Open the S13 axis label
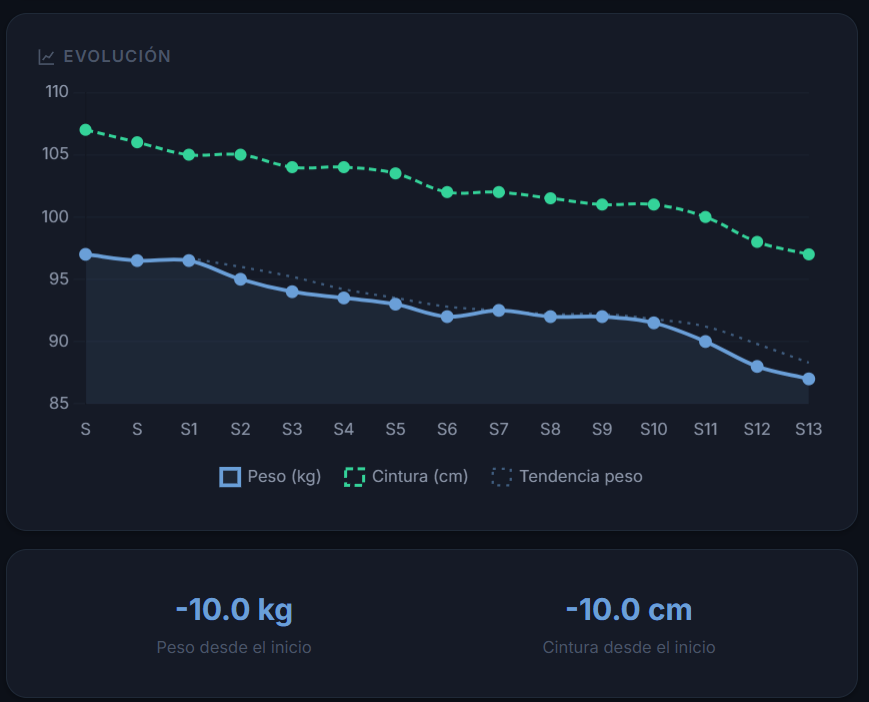Image resolution: width=869 pixels, height=702 pixels. click(x=808, y=429)
